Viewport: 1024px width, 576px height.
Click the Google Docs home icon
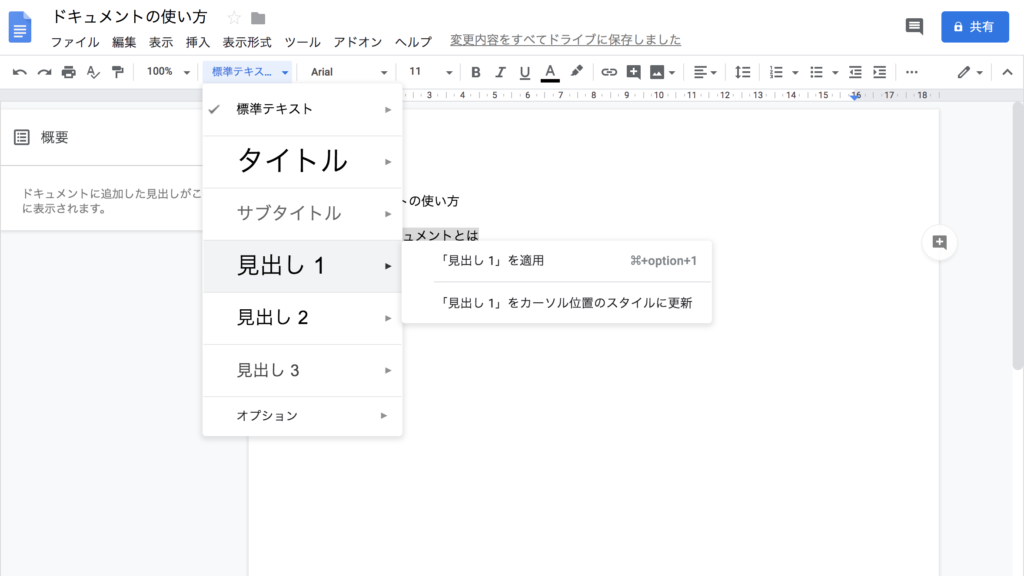point(20,27)
